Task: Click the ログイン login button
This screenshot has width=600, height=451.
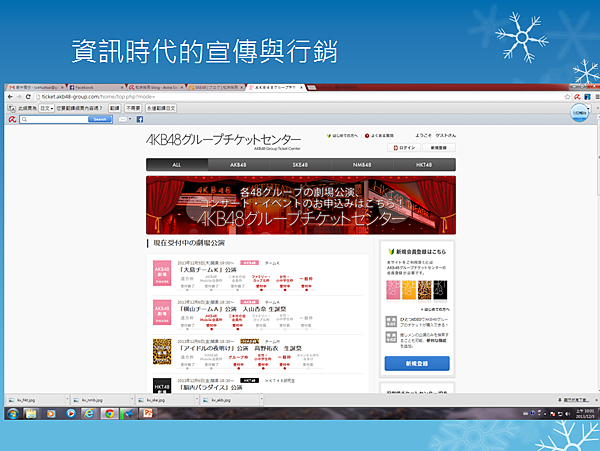Action: pos(404,148)
